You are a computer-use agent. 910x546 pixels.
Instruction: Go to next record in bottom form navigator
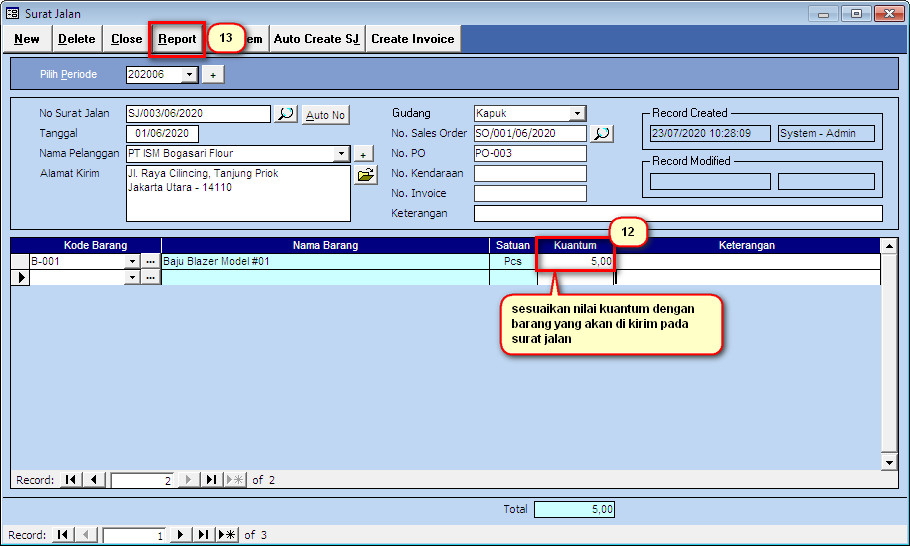tap(180, 534)
